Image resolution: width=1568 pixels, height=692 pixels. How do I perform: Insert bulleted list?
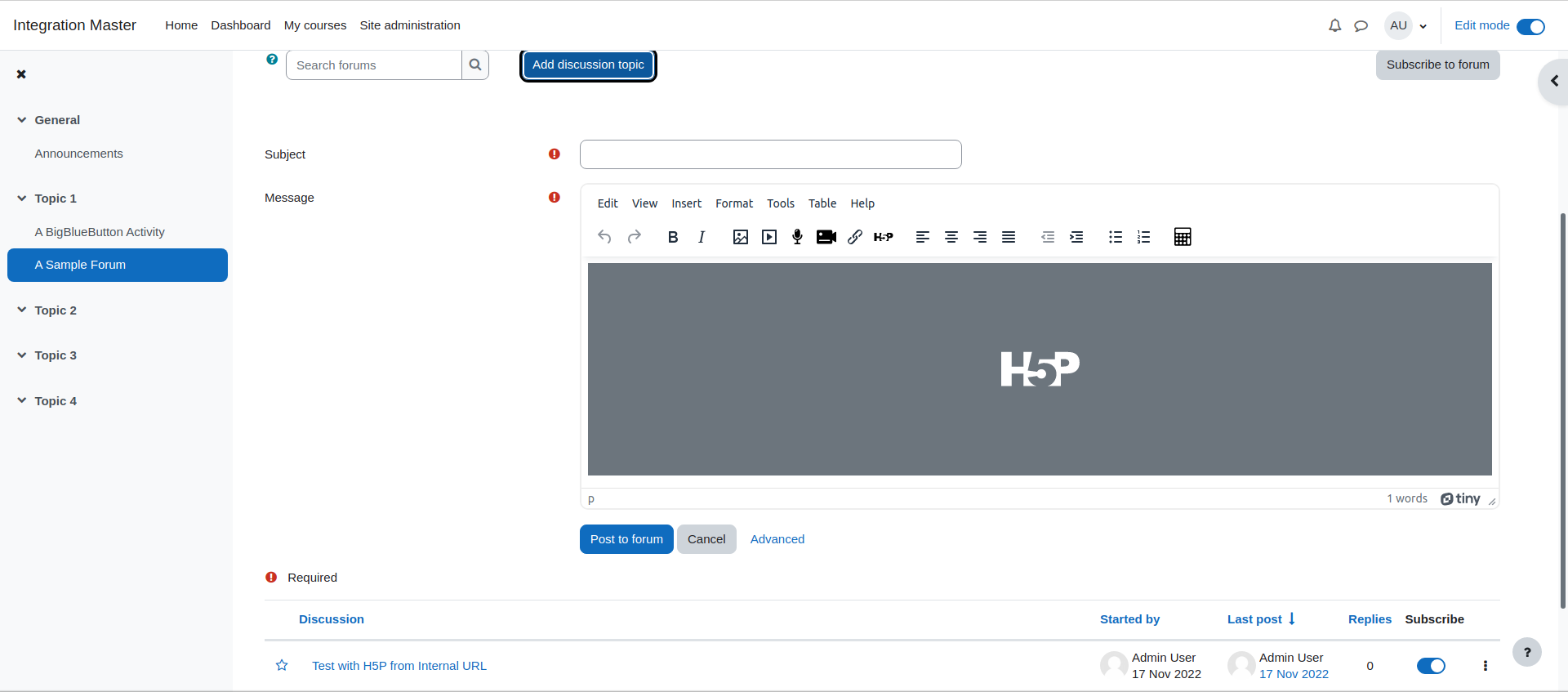(1116, 237)
